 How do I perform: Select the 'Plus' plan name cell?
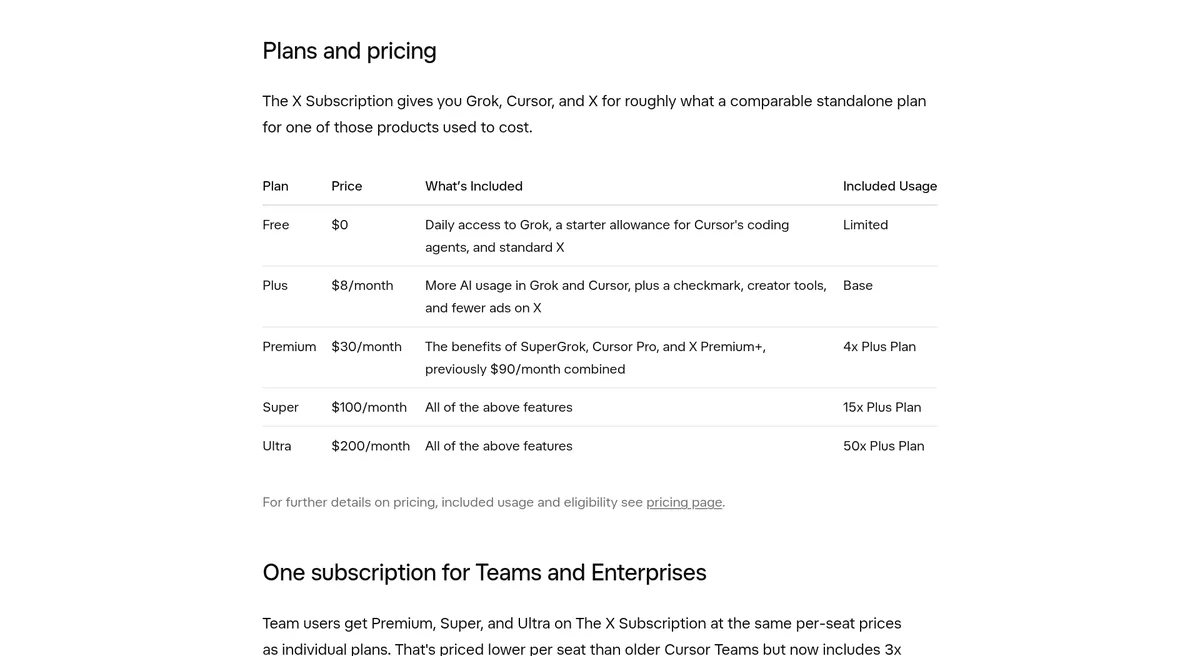tap(275, 286)
